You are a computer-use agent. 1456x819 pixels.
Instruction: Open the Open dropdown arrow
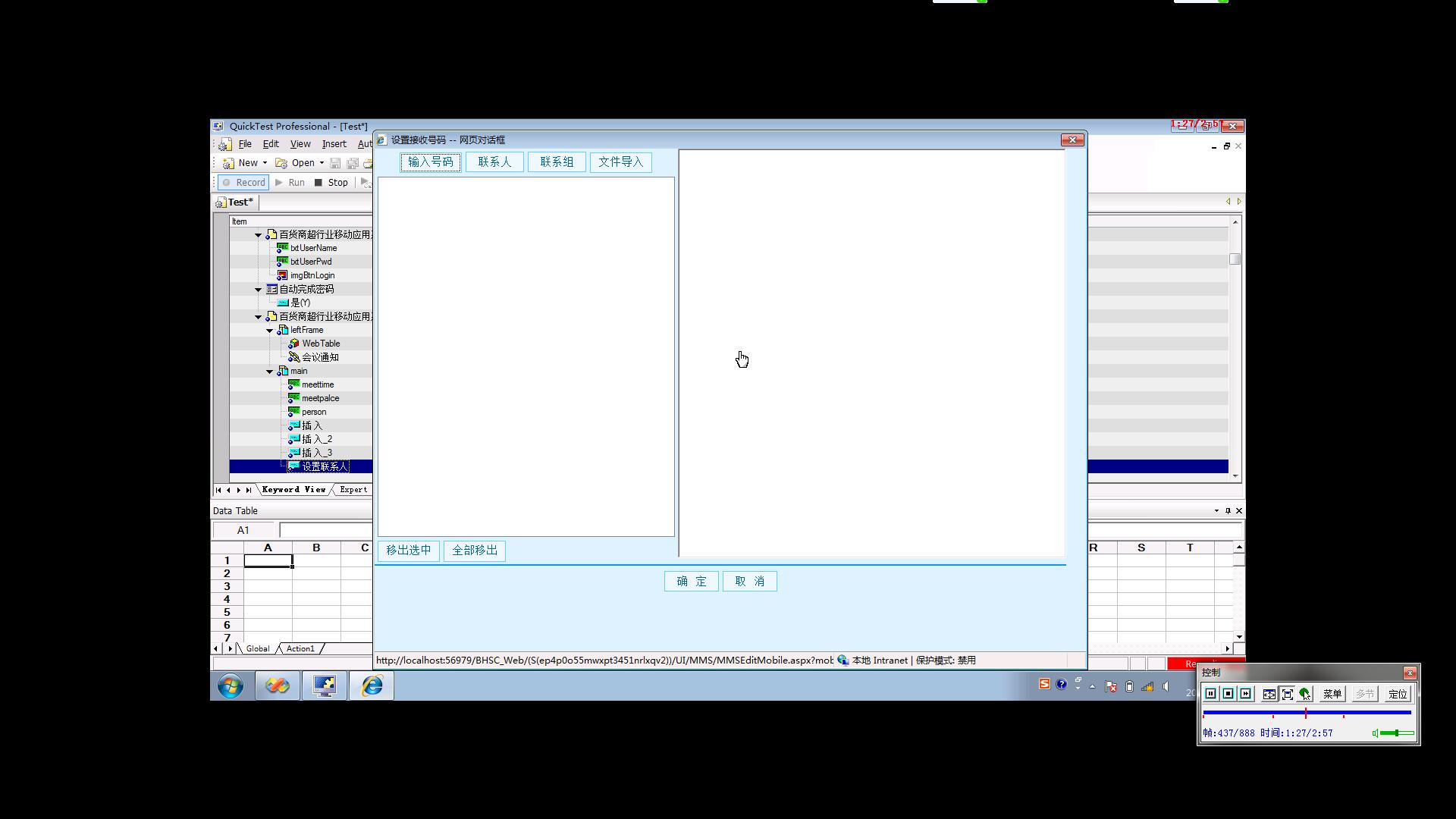pyautogui.click(x=322, y=163)
